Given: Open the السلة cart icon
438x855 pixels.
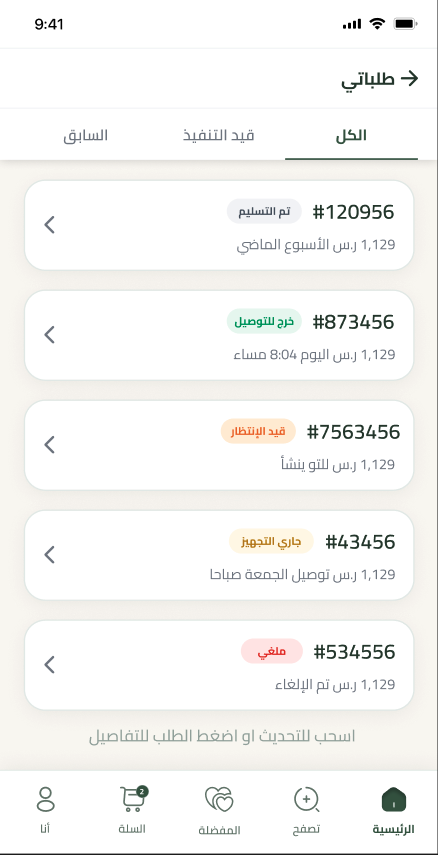Looking at the screenshot, I should tap(133, 799).
